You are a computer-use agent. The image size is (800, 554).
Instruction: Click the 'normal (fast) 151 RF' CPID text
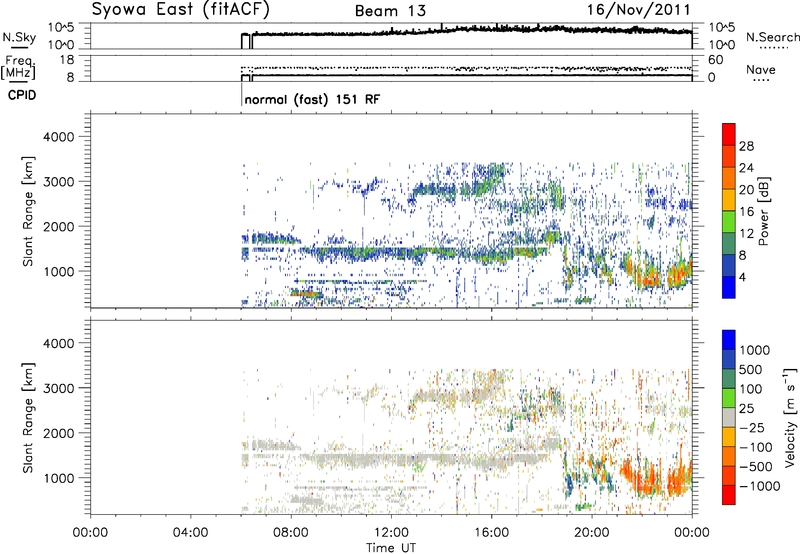tap(312, 99)
